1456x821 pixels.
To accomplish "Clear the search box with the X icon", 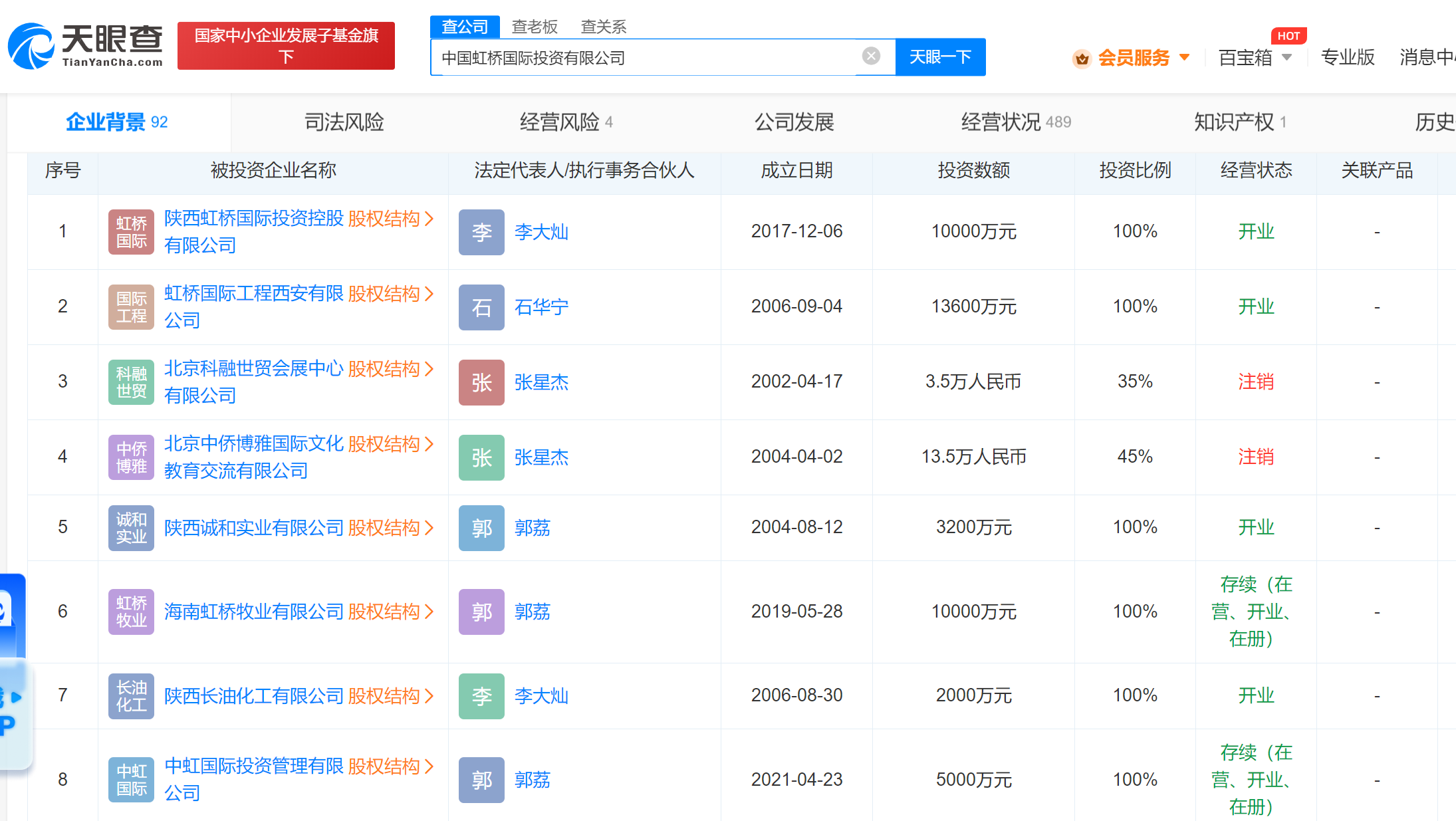I will coord(871,57).
